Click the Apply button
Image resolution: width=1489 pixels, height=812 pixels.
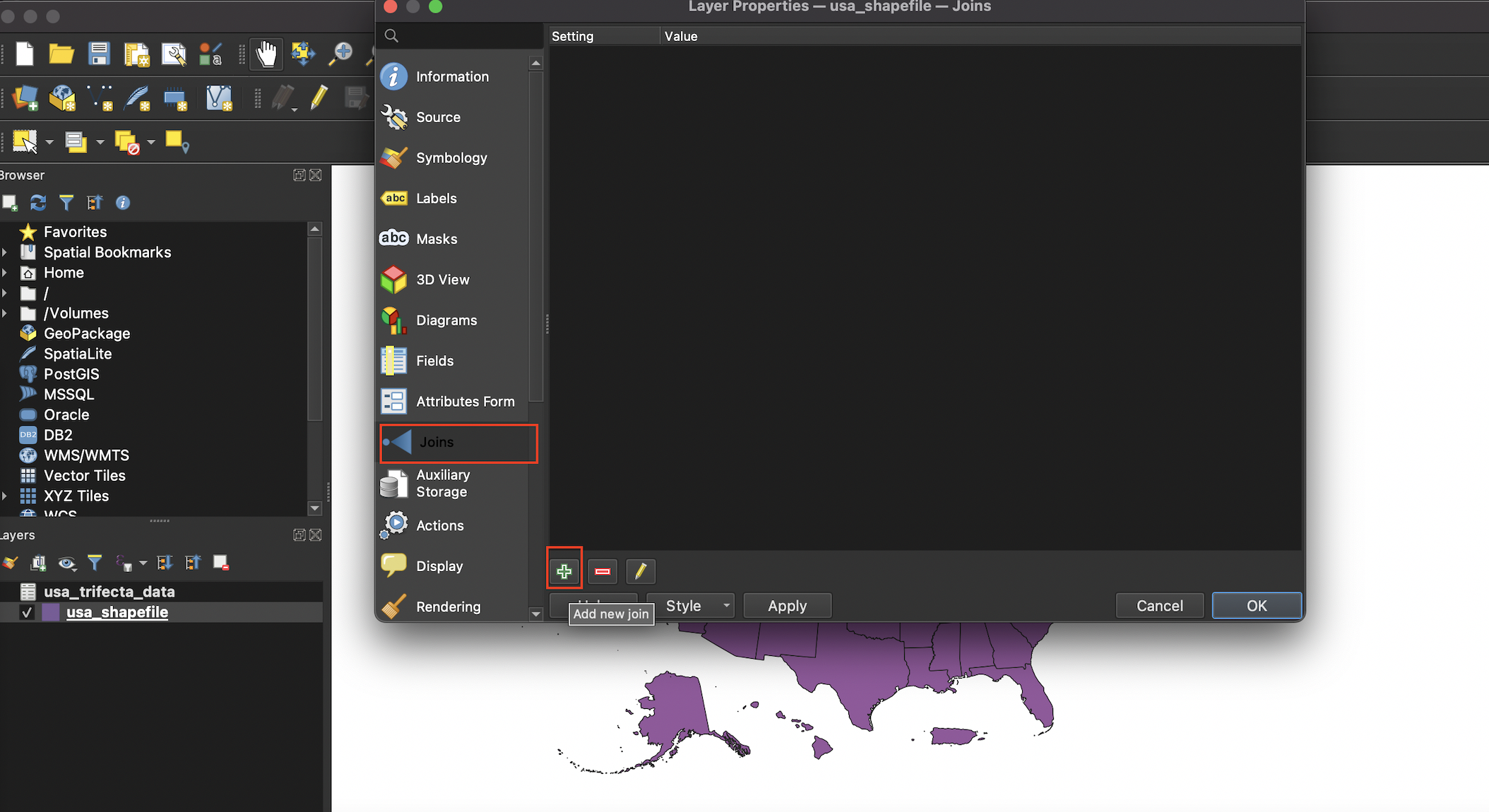787,606
